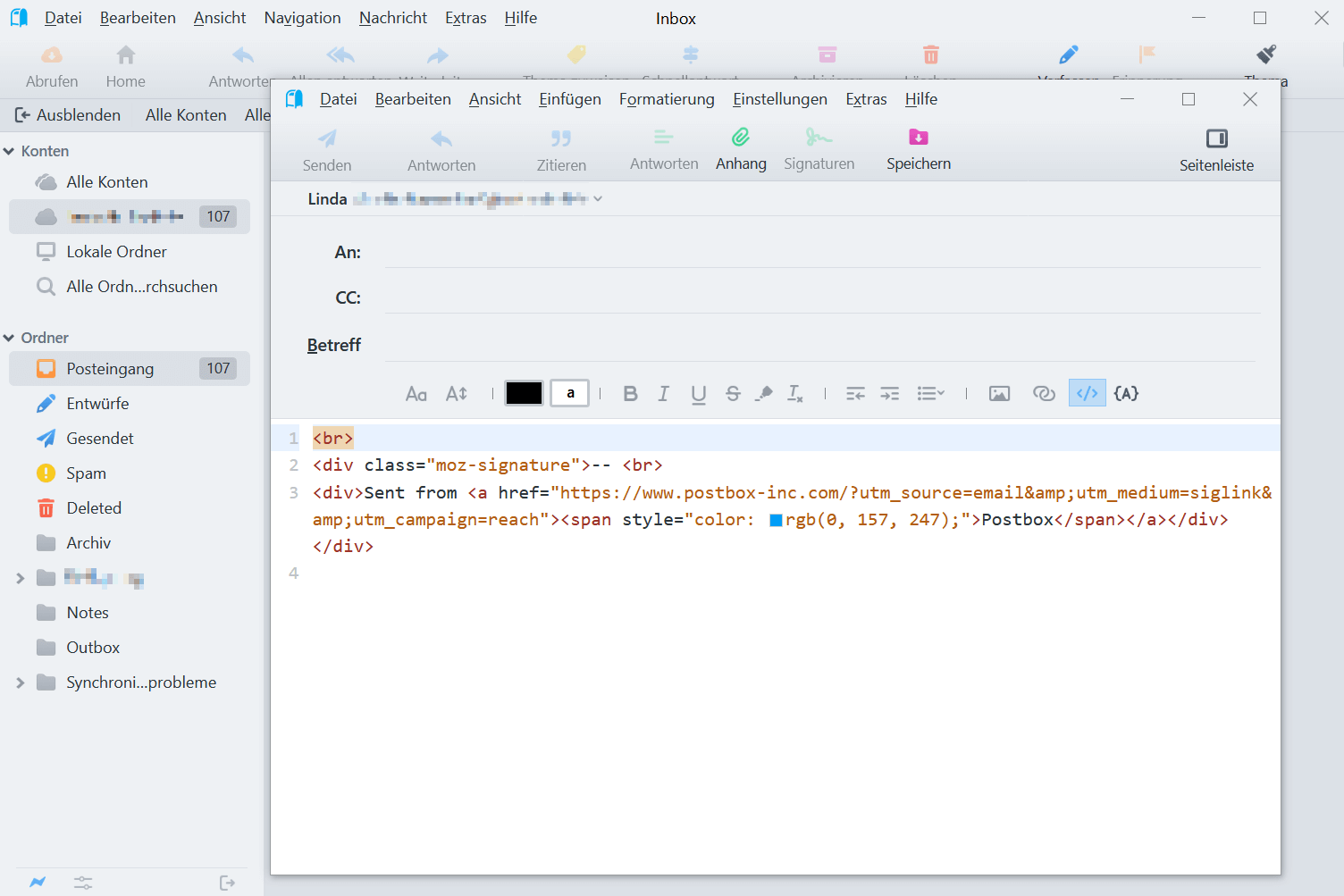Open Nachricht menu in the Inbox window

pyautogui.click(x=393, y=18)
